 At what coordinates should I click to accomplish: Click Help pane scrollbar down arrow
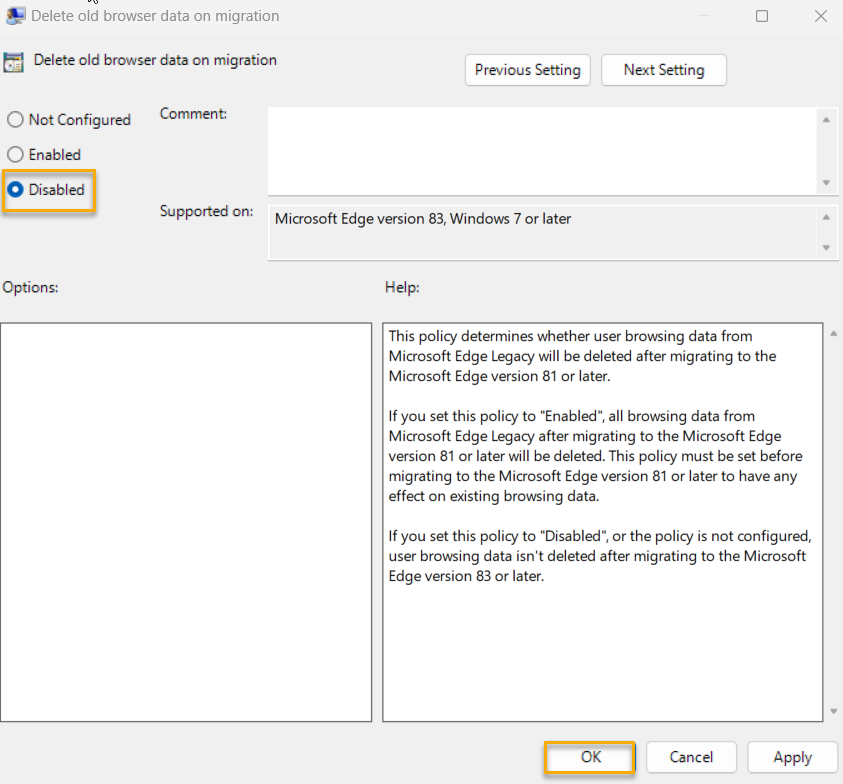[x=834, y=711]
